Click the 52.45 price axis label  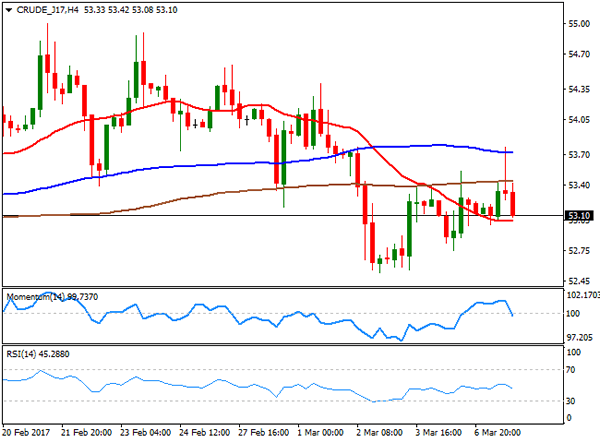[x=579, y=281]
